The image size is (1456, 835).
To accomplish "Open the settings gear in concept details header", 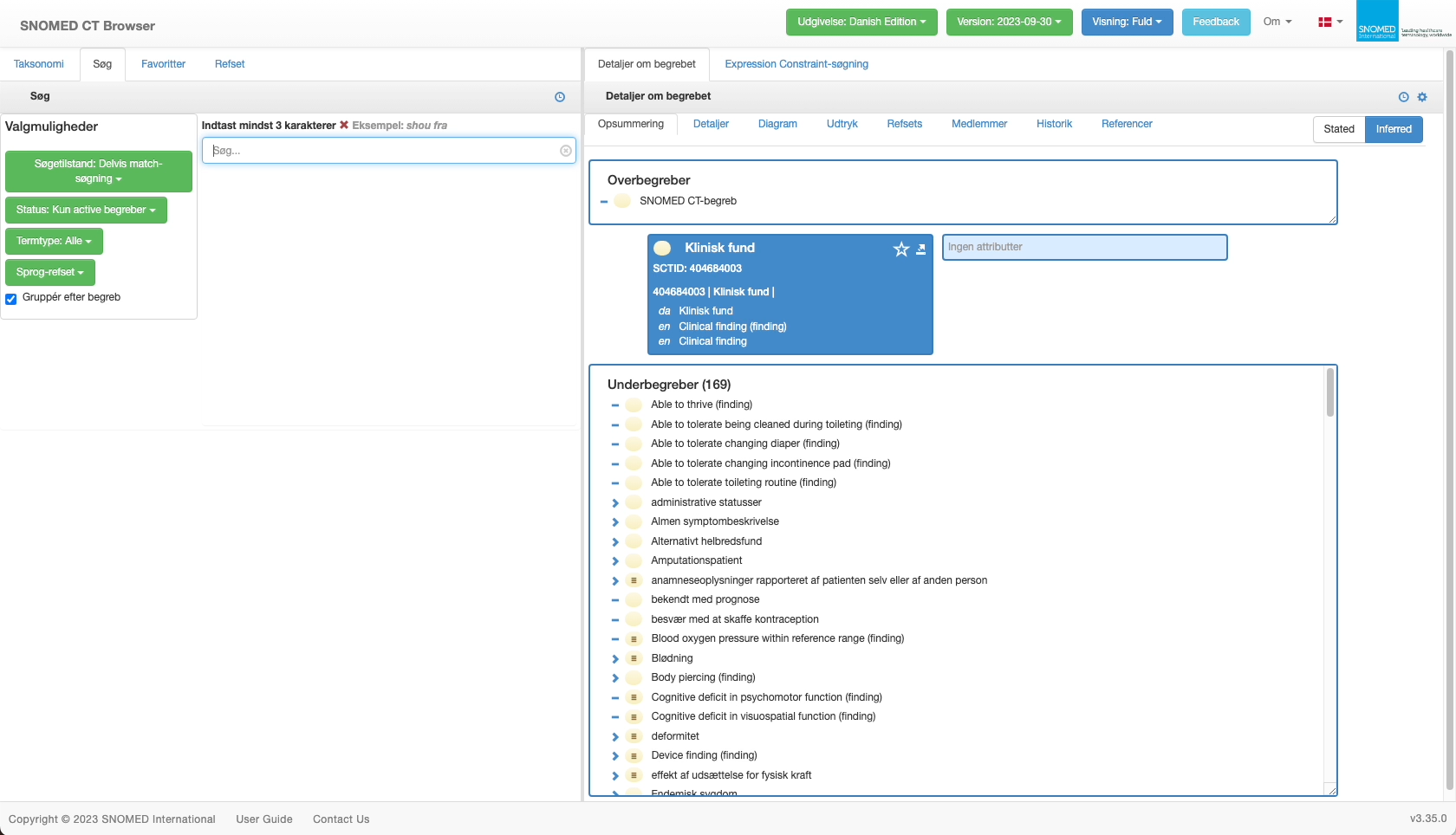I will 1422,97.
